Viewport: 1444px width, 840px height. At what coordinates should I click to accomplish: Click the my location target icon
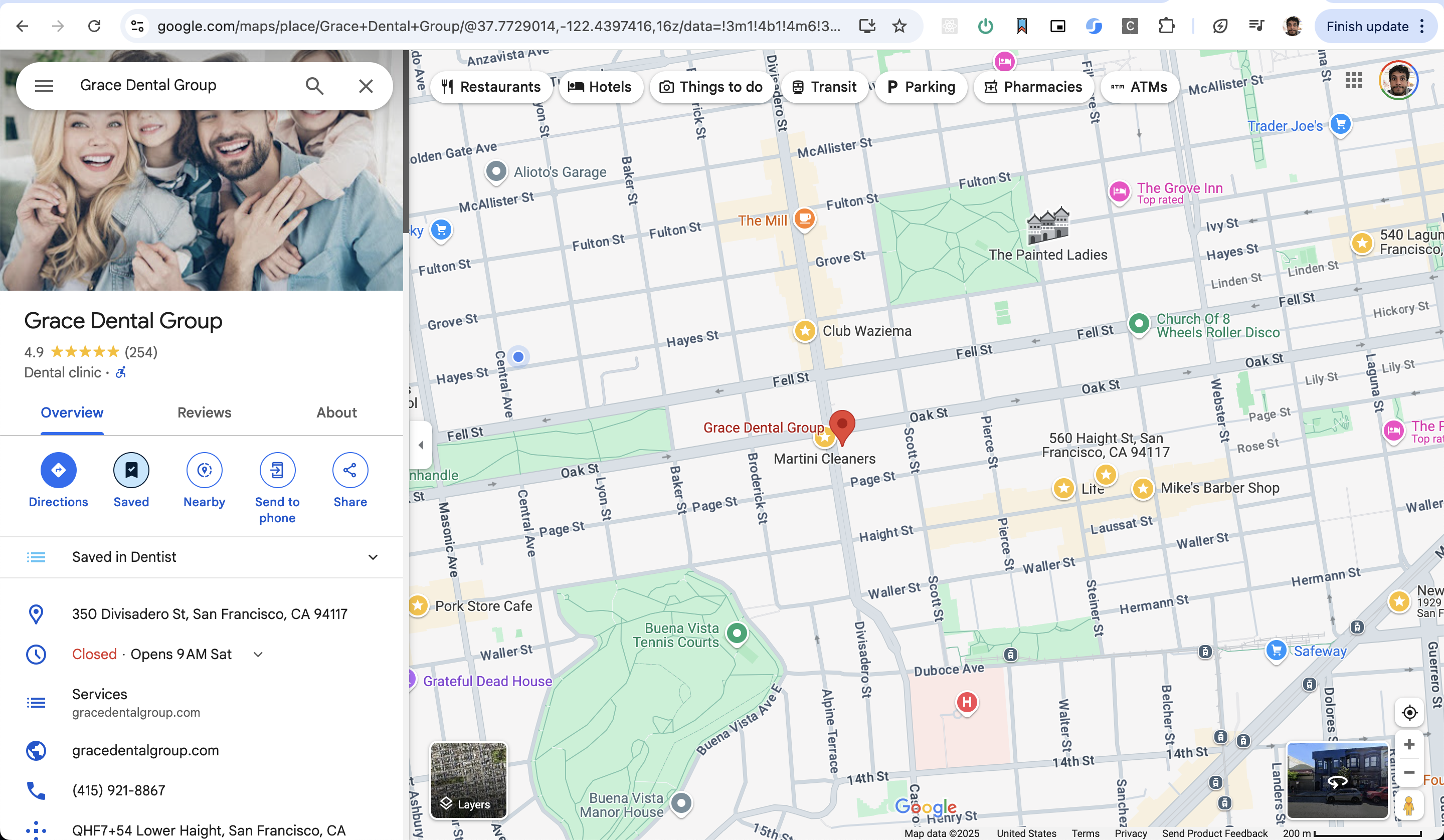pyautogui.click(x=1409, y=712)
